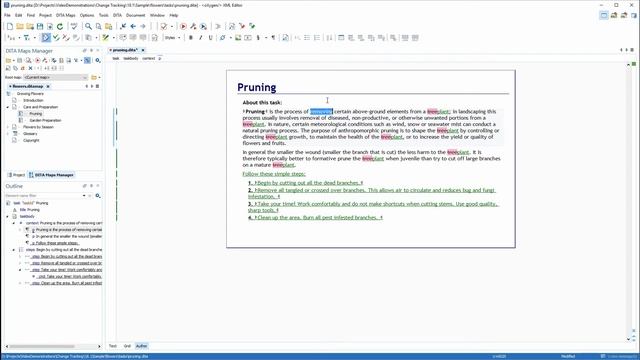
Task: Switch to Grid editing mode tab
Action: click(127, 346)
